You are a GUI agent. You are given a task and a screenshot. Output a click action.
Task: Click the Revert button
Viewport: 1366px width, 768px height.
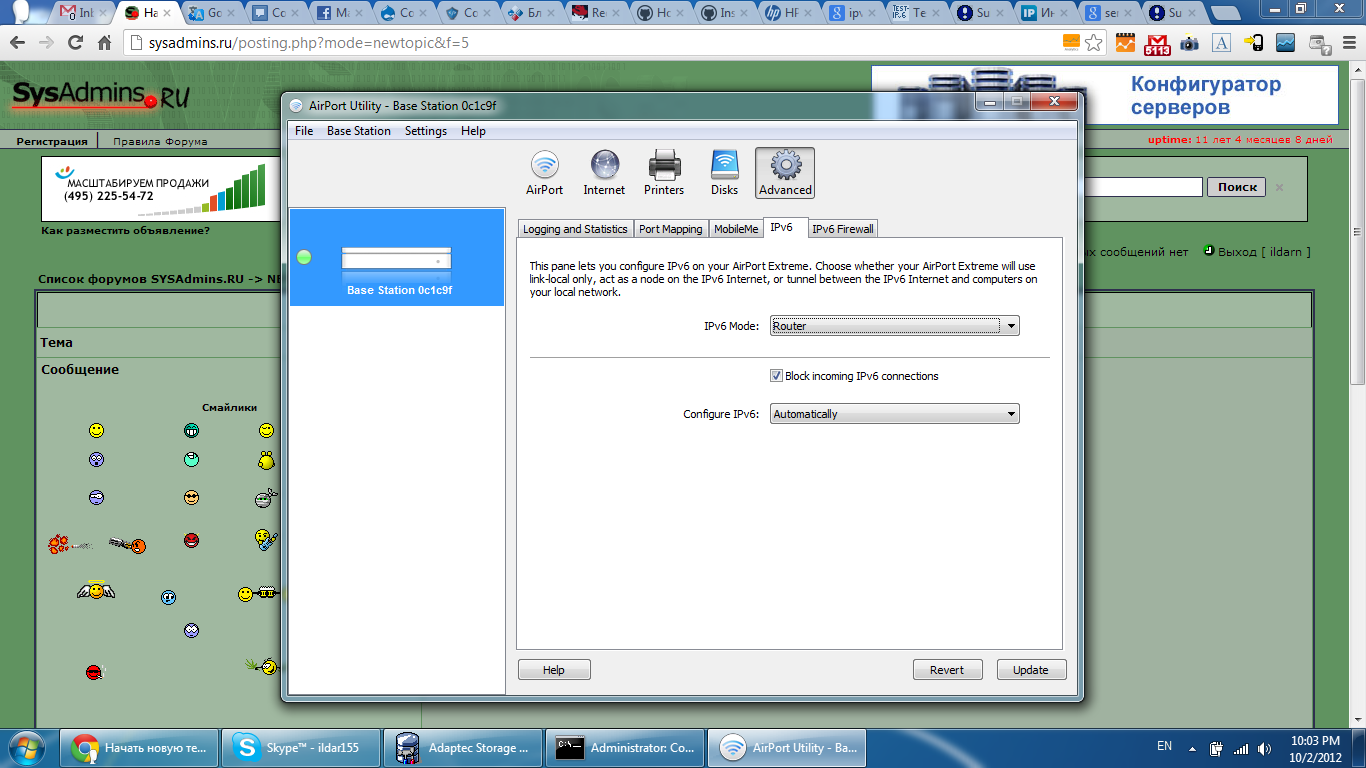(x=947, y=670)
